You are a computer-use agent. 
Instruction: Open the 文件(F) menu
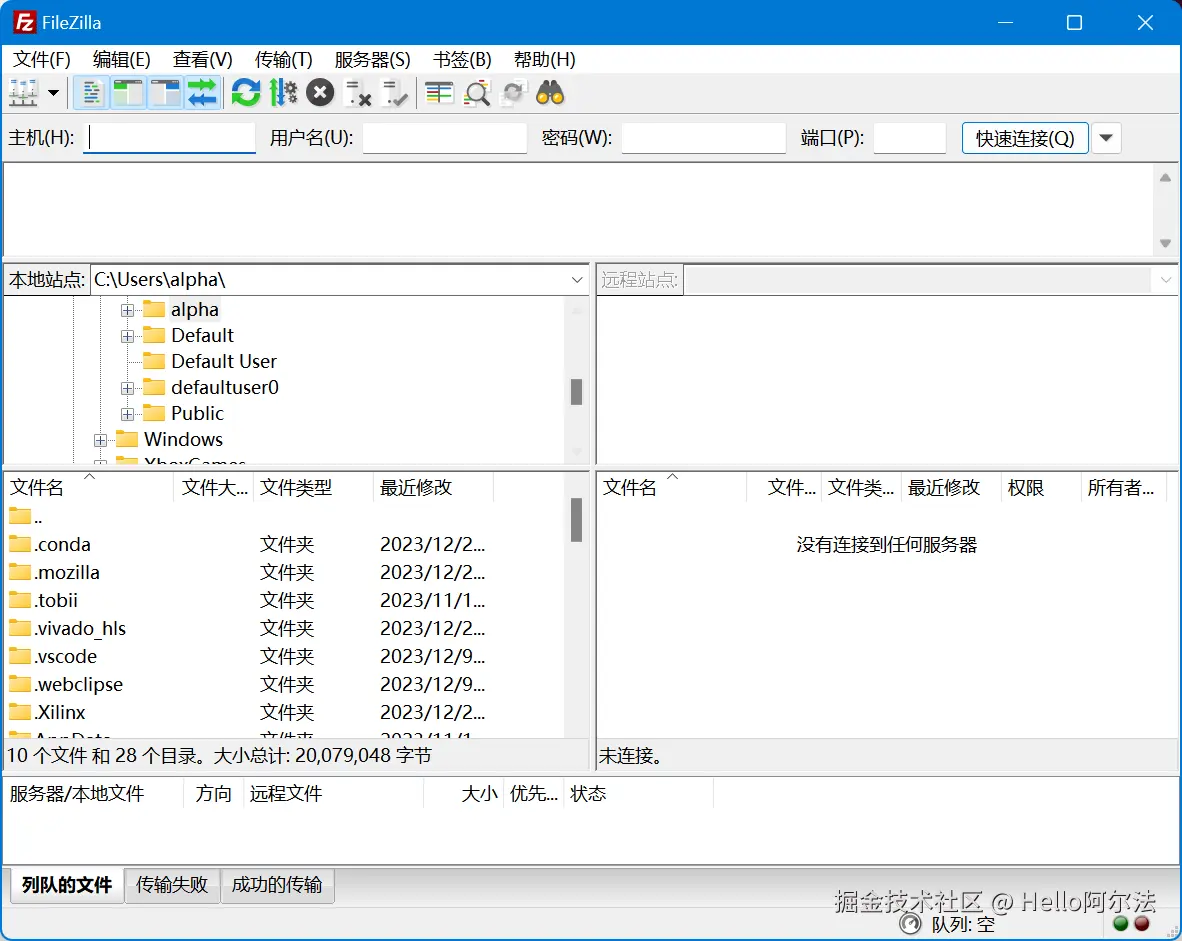pos(41,60)
